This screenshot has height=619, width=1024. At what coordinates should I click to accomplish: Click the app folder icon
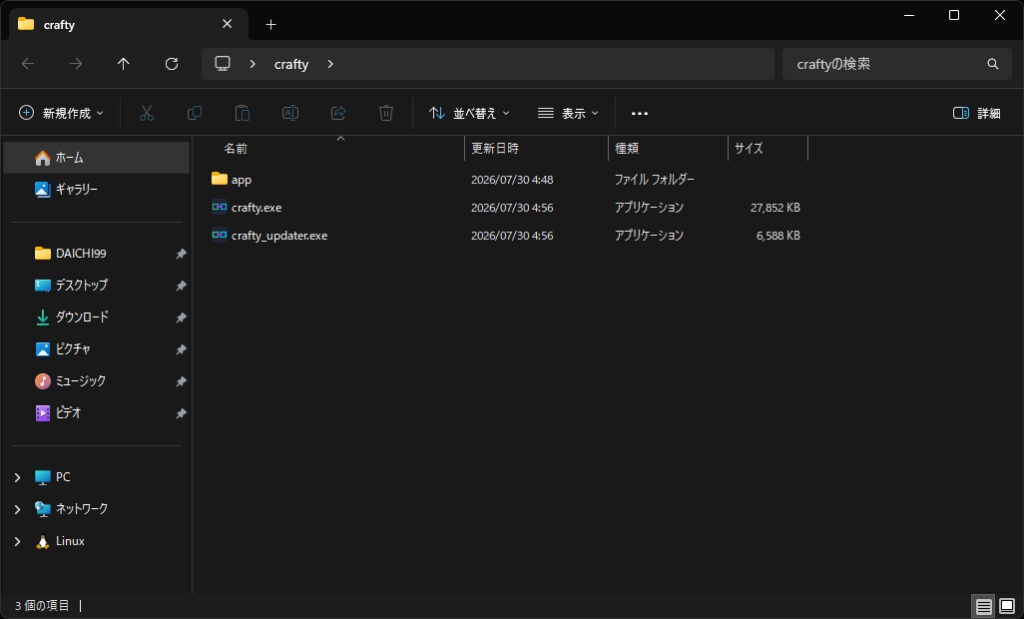pos(219,179)
